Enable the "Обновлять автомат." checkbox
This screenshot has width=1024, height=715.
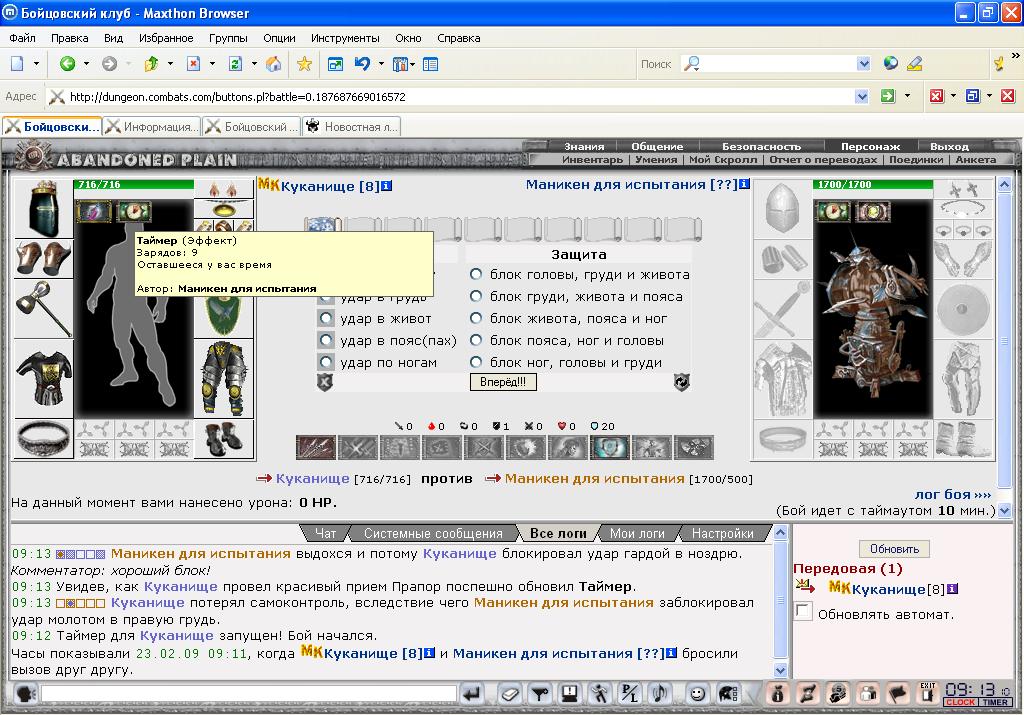[803, 612]
